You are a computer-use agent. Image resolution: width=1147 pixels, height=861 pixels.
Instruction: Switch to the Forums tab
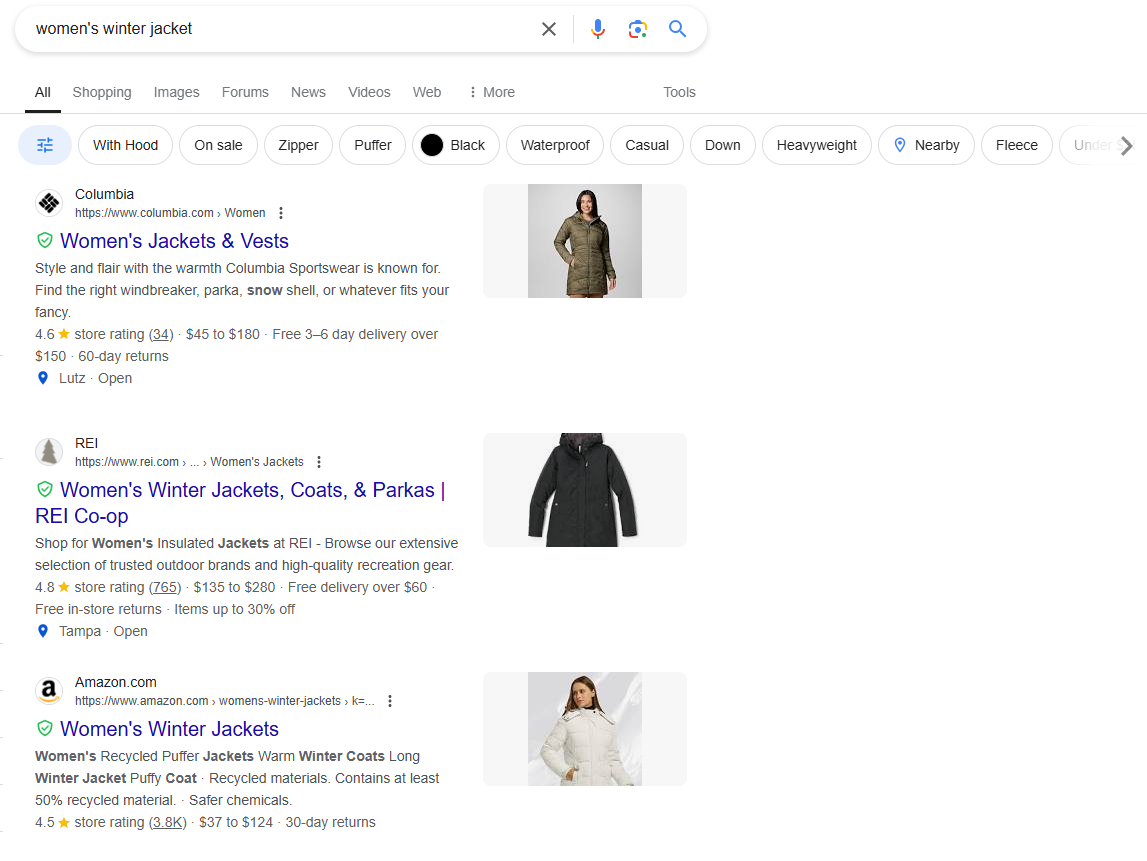(x=245, y=92)
